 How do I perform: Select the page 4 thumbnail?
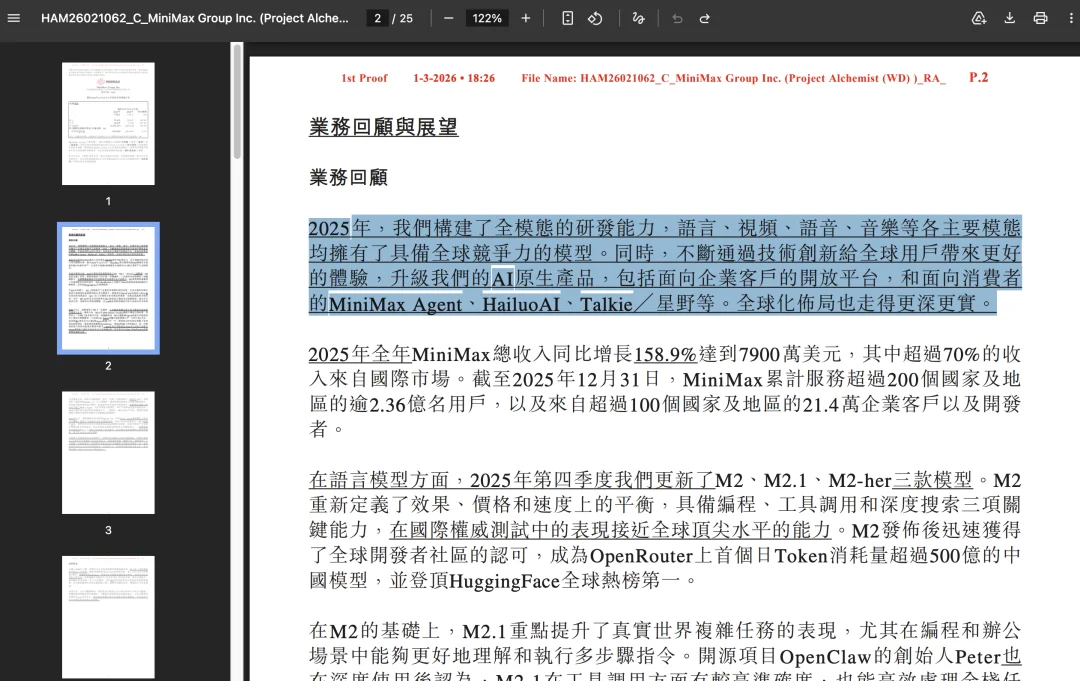(108, 616)
